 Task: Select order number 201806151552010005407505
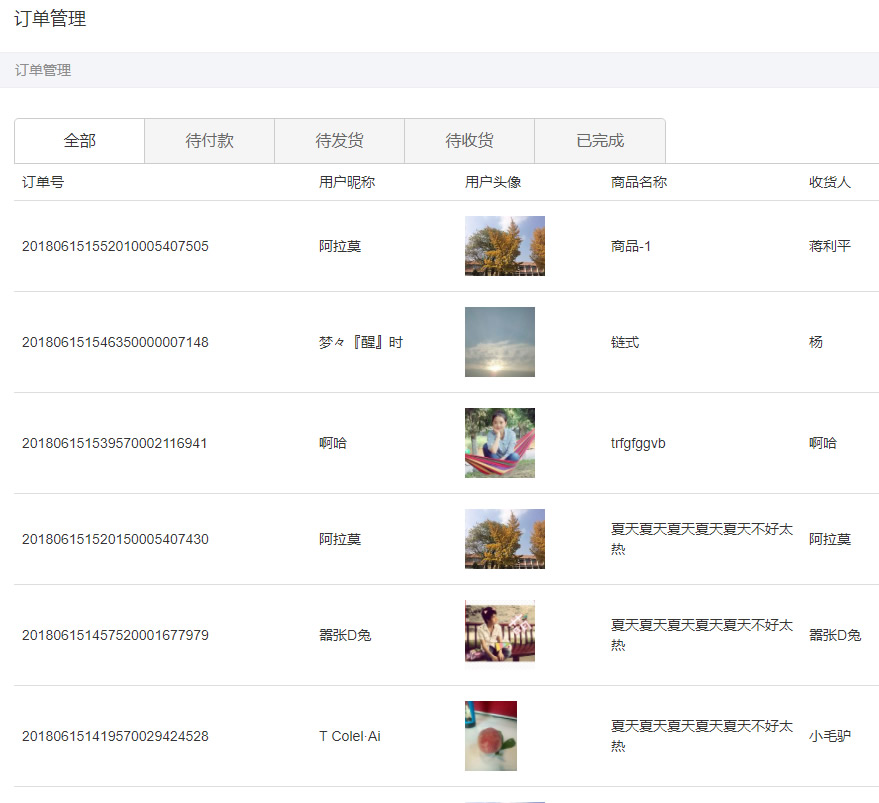click(x=115, y=246)
